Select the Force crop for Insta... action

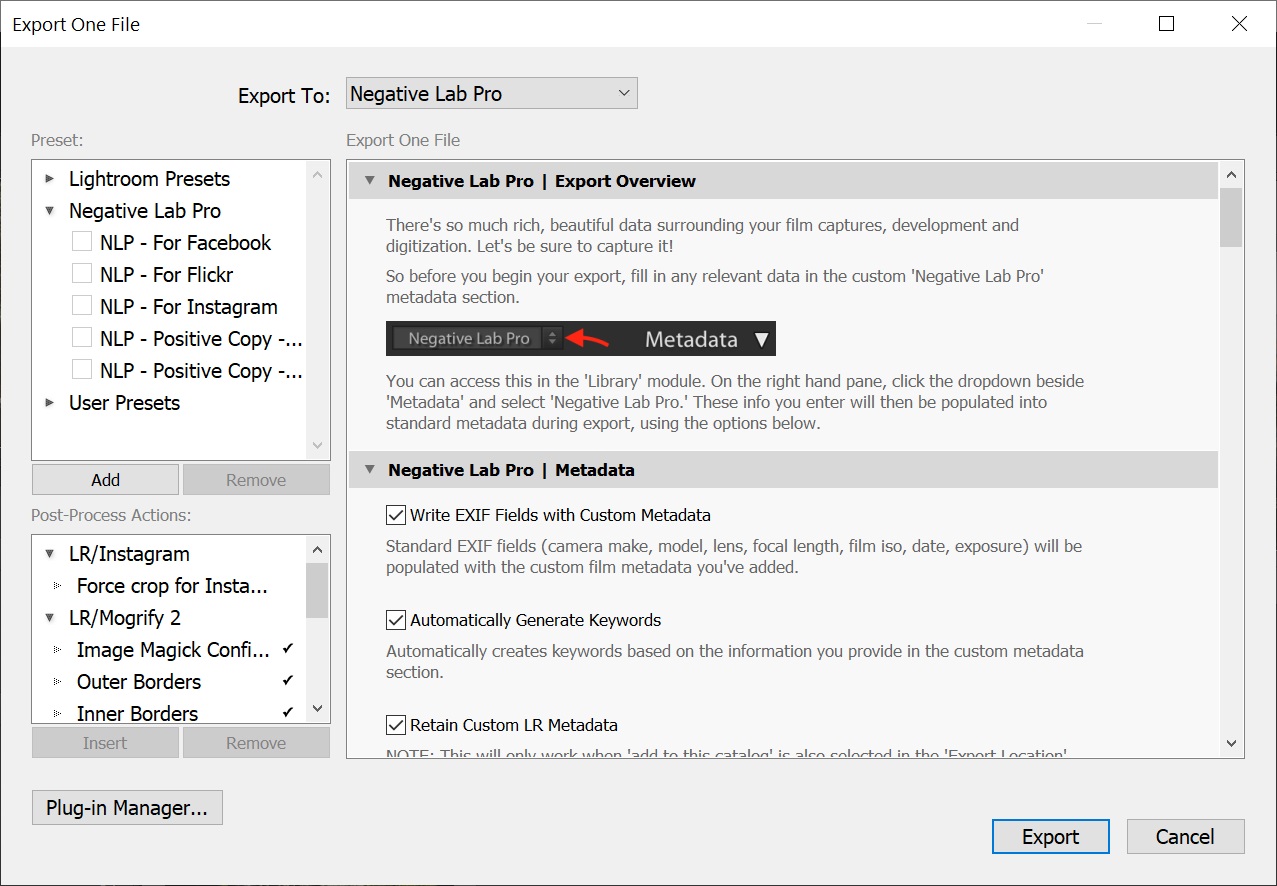coord(172,586)
